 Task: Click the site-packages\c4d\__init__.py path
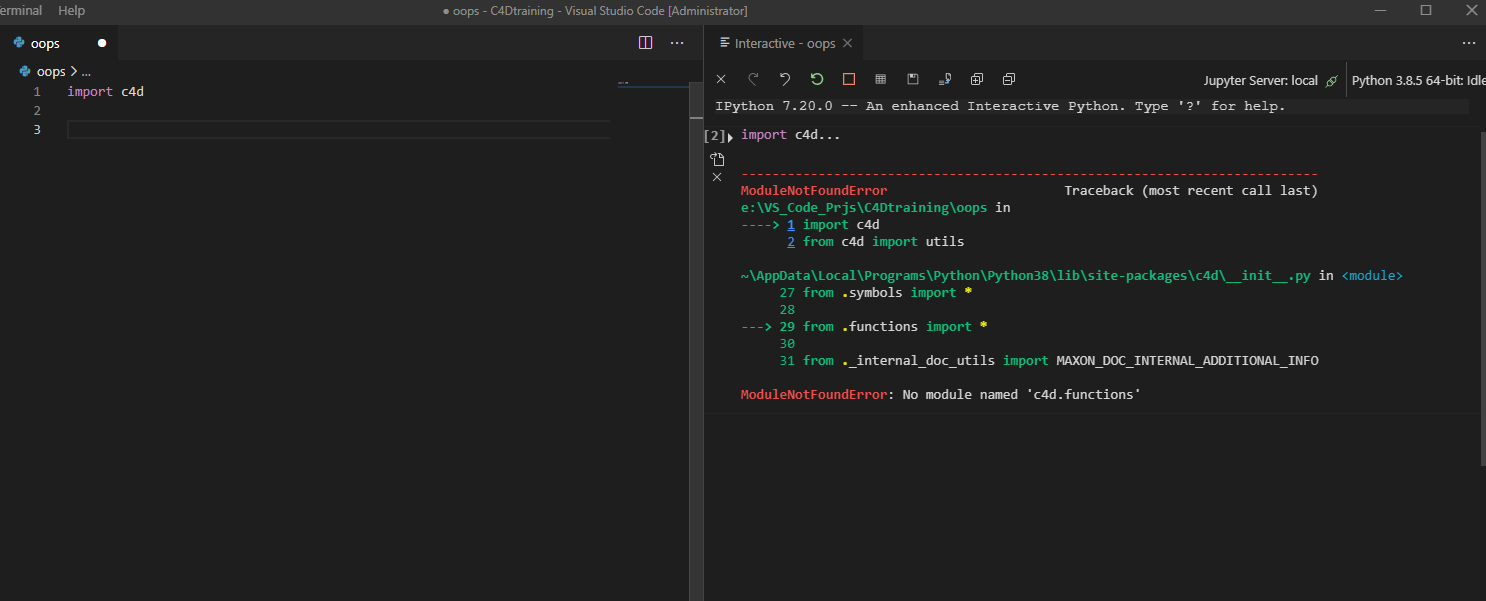point(1025,276)
